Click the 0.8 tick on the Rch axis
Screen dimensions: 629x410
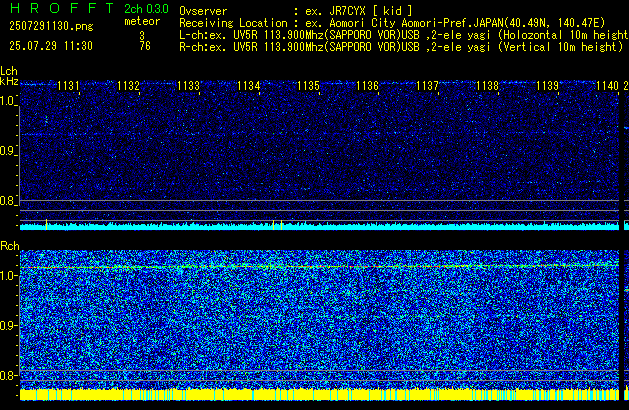point(8,375)
